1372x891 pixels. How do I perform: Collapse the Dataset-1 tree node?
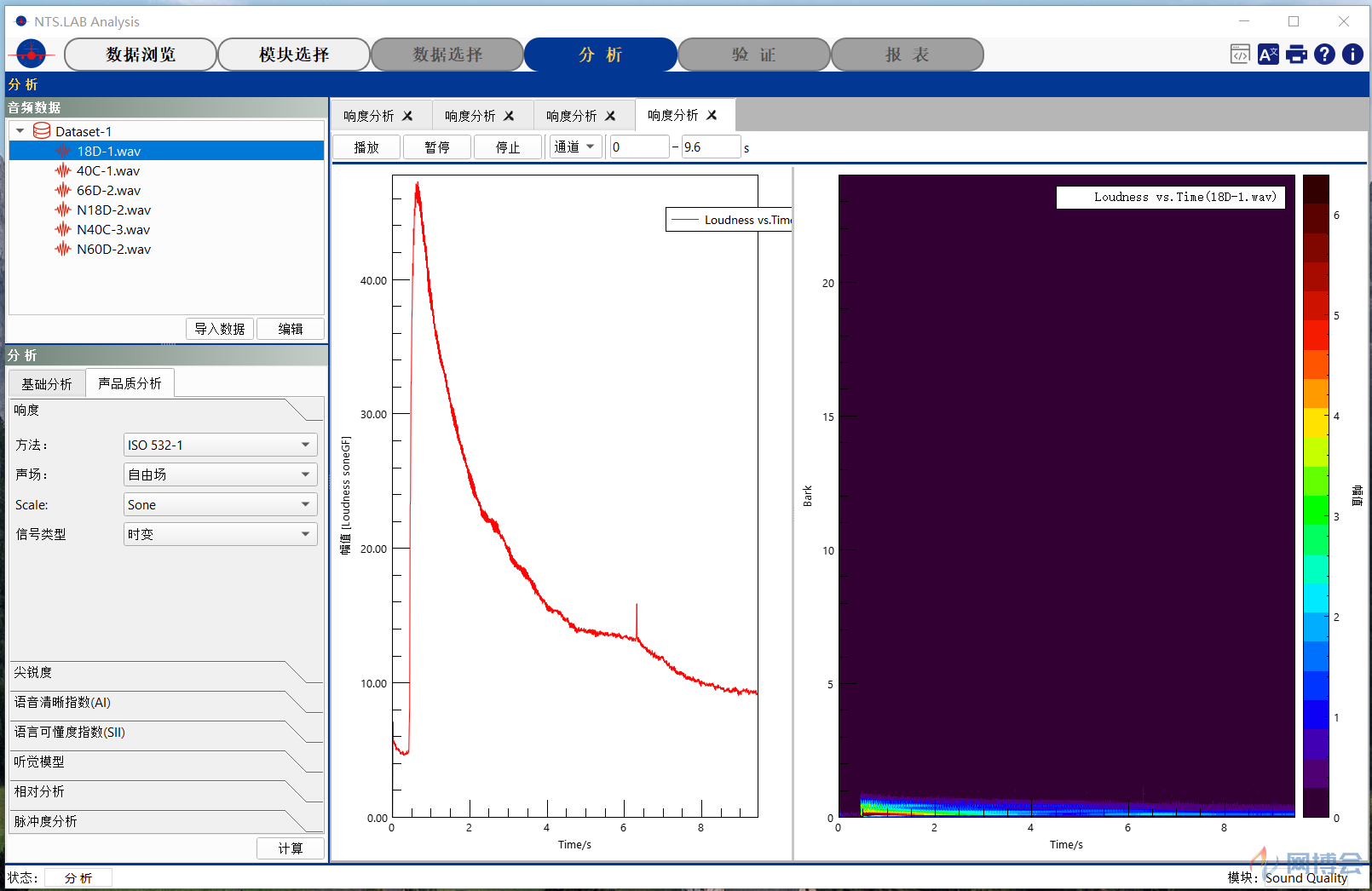20,131
